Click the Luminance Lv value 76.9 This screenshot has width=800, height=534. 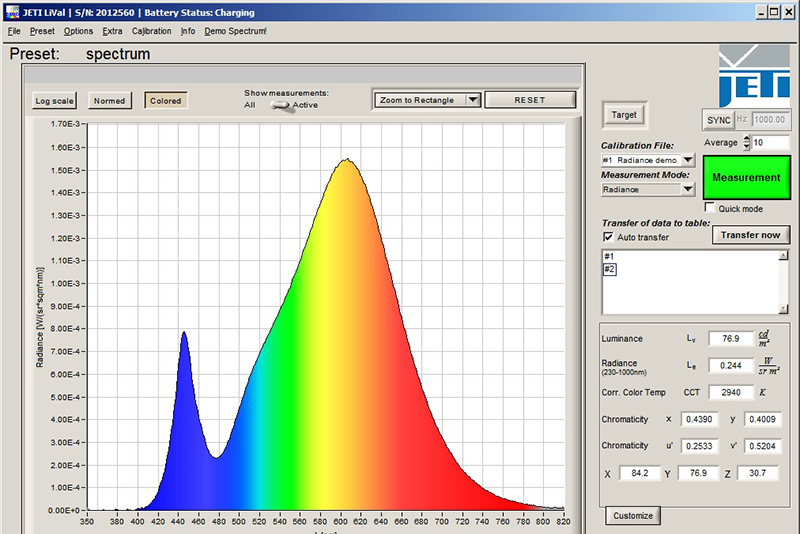[x=731, y=339]
